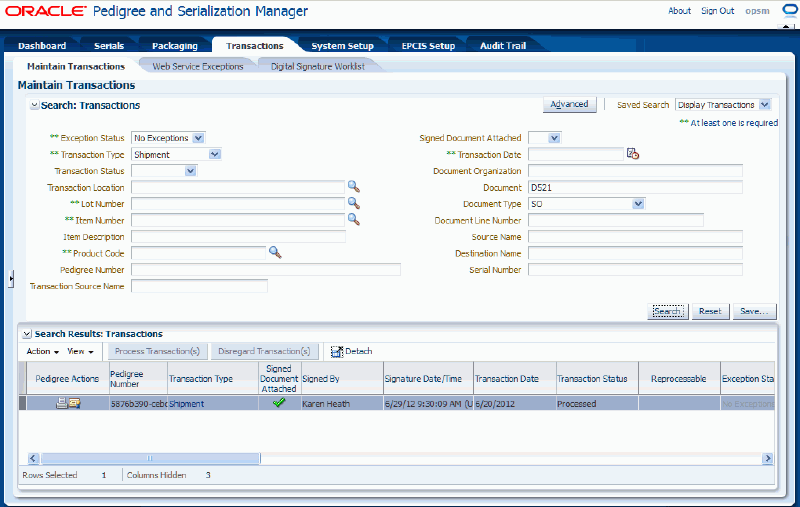
Task: Collapse the Search: Transactions section
Action: point(34,105)
